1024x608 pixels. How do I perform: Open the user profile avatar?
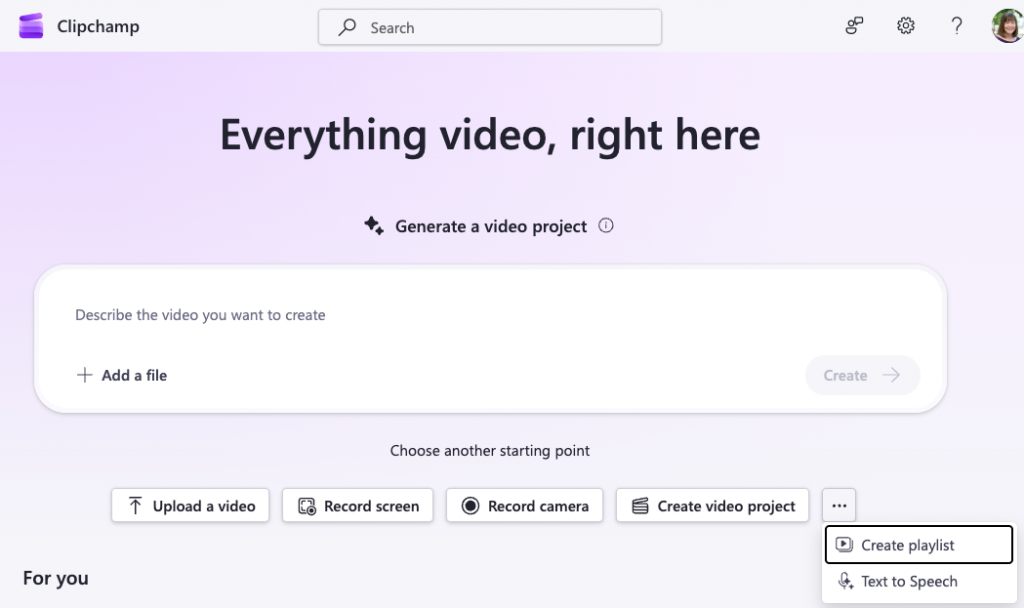coord(1007,26)
